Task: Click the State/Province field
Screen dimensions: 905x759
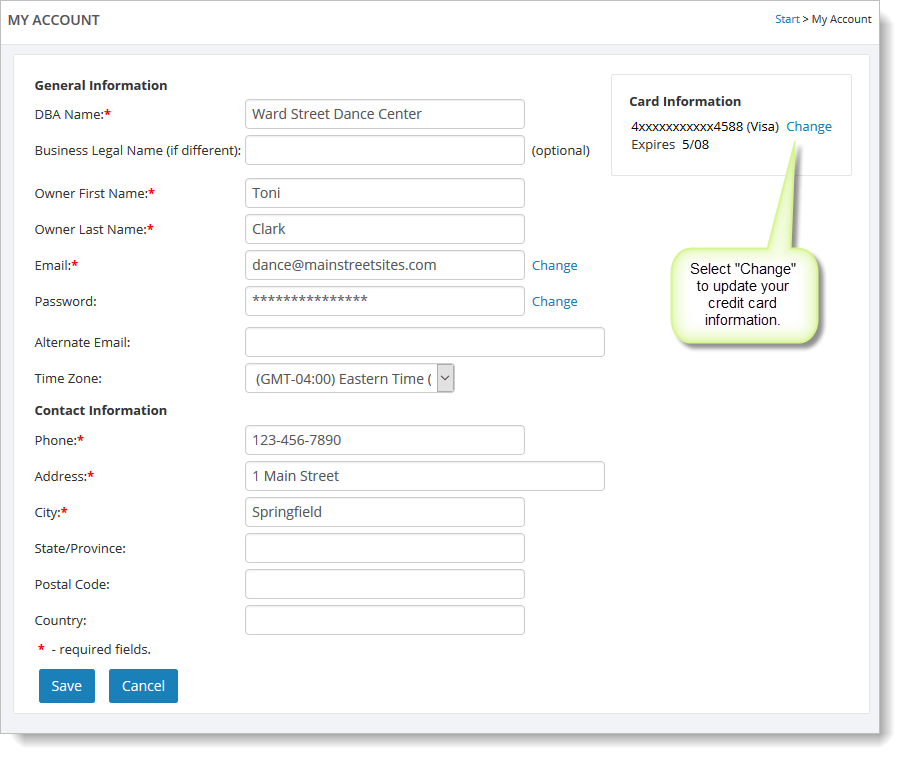Action: [384, 548]
